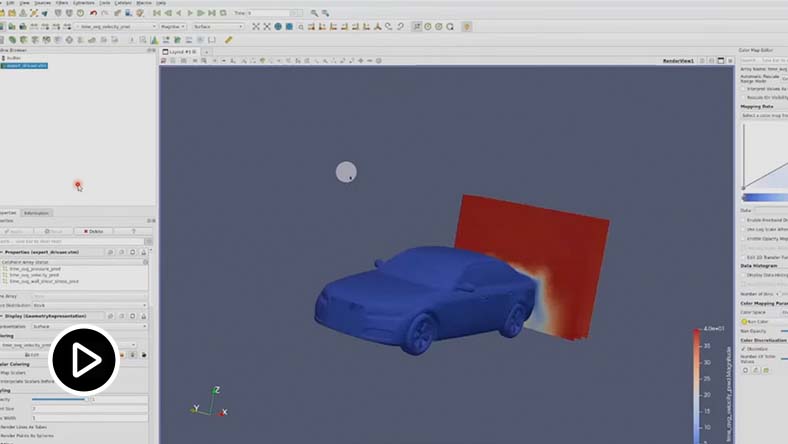788x444 pixels.
Task: Select the Layout #1 tab
Action: pyautogui.click(x=181, y=50)
